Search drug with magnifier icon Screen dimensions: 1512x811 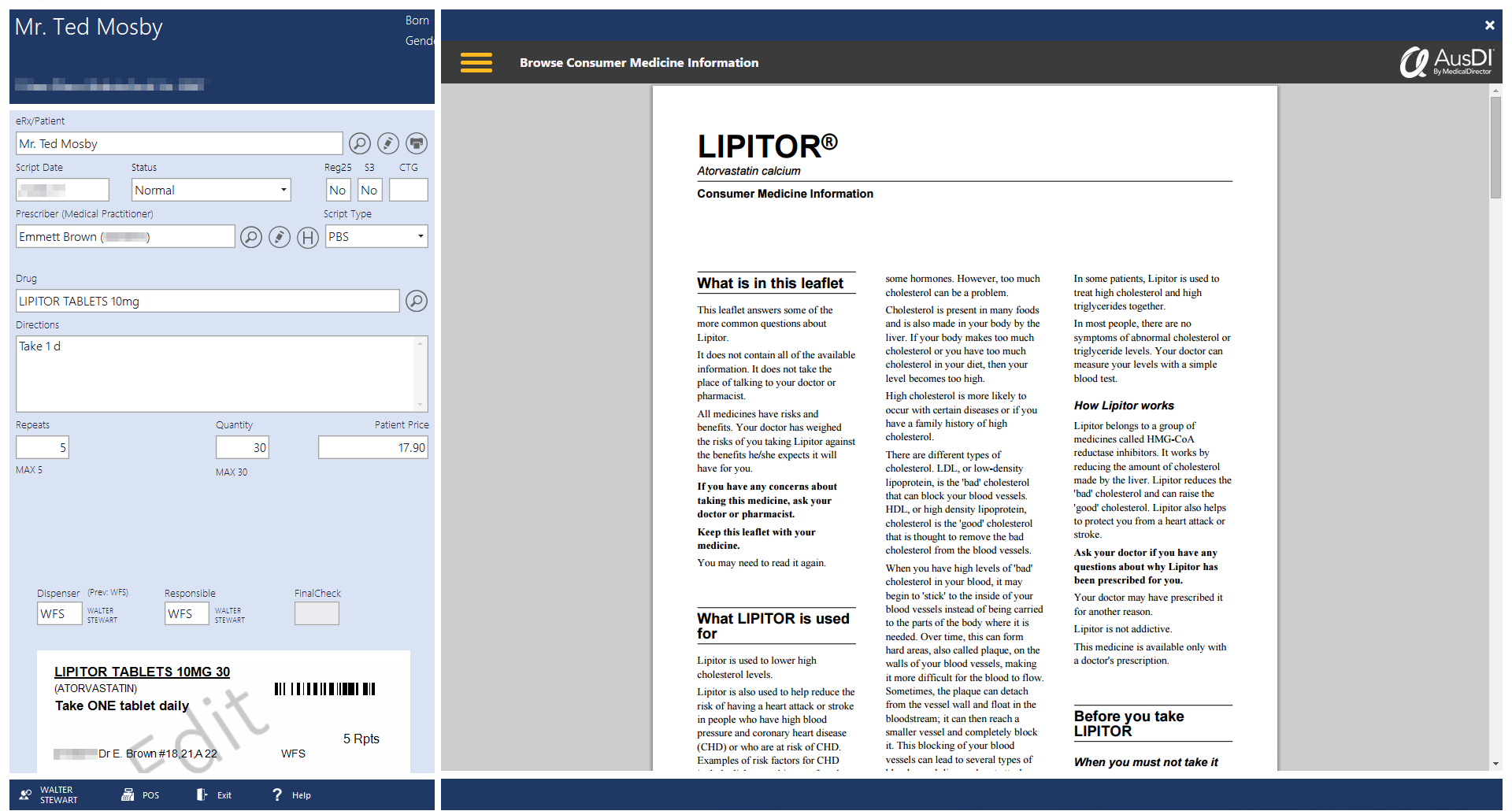pos(417,301)
